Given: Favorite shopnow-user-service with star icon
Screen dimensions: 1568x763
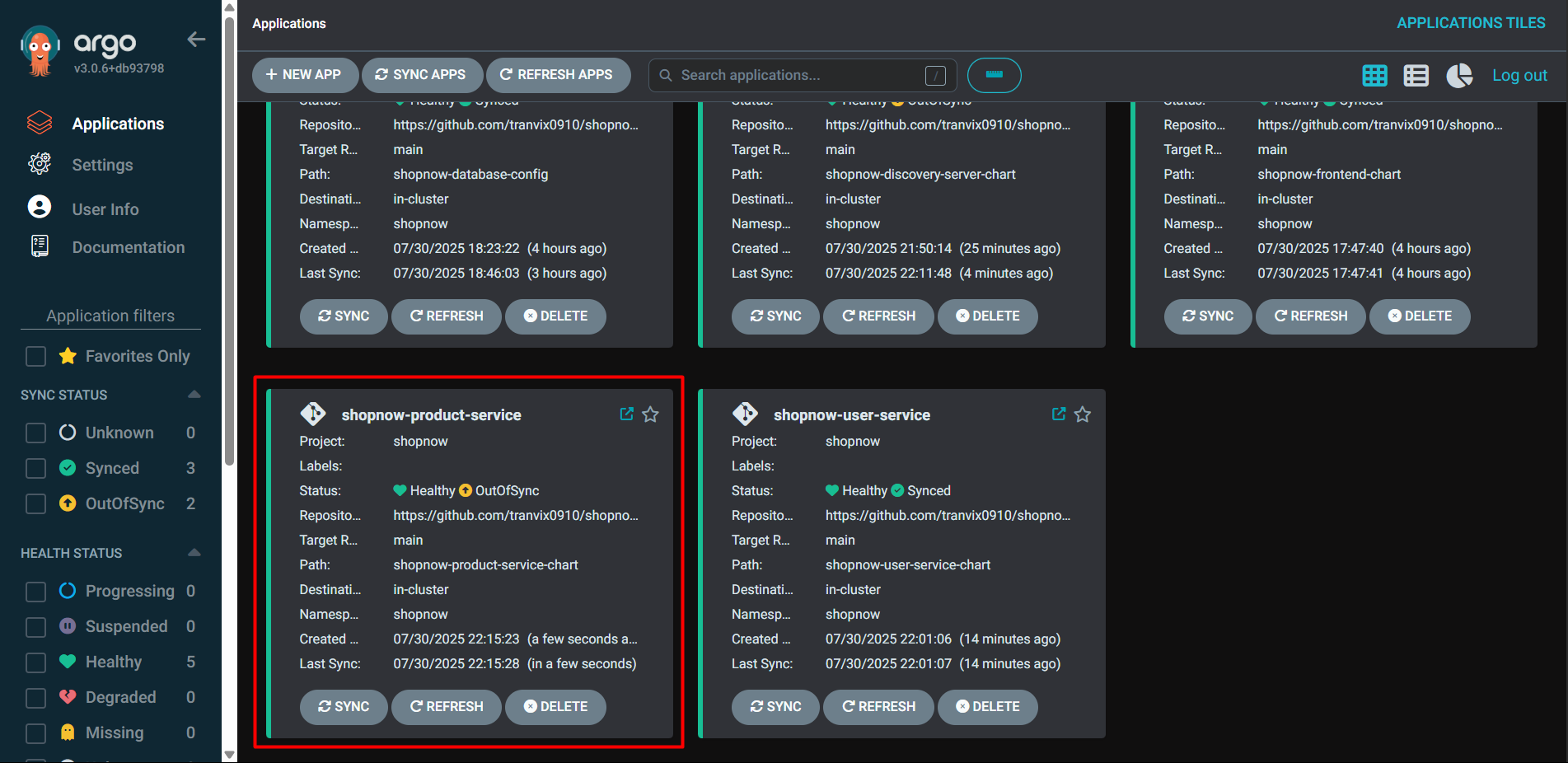Looking at the screenshot, I should coord(1083,414).
